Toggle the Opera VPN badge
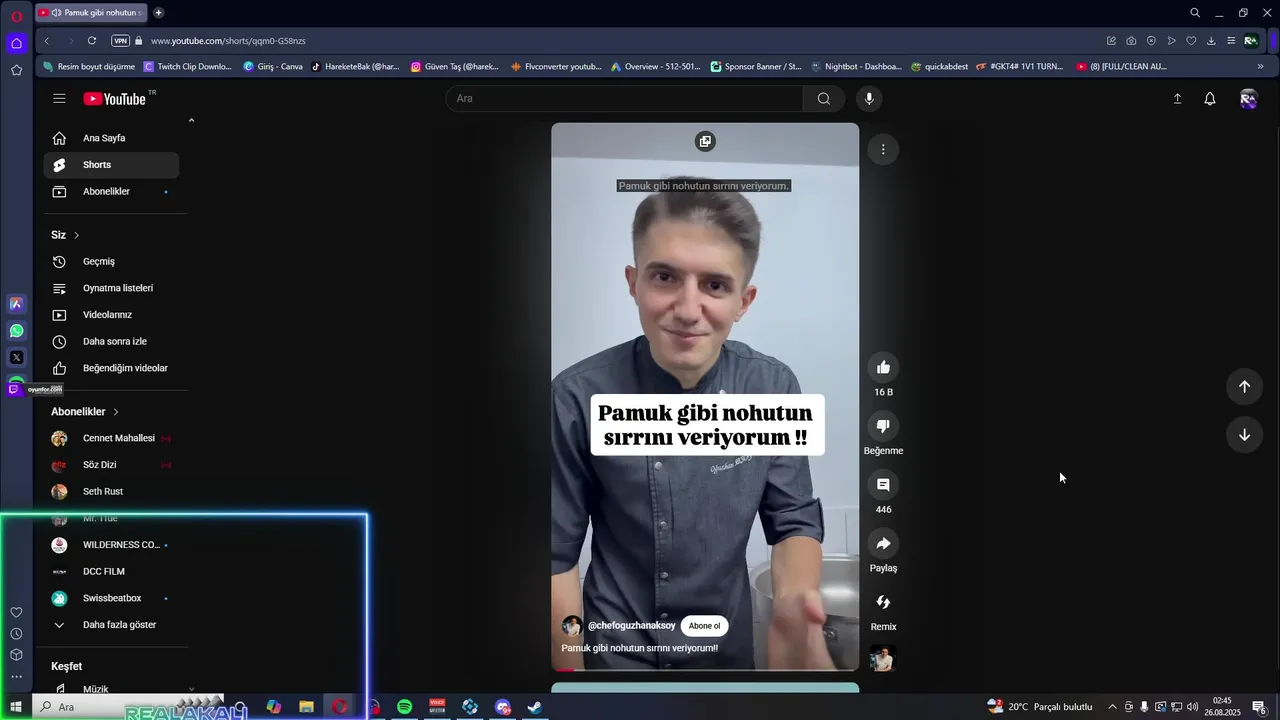This screenshot has height=720, width=1280. coord(121,41)
